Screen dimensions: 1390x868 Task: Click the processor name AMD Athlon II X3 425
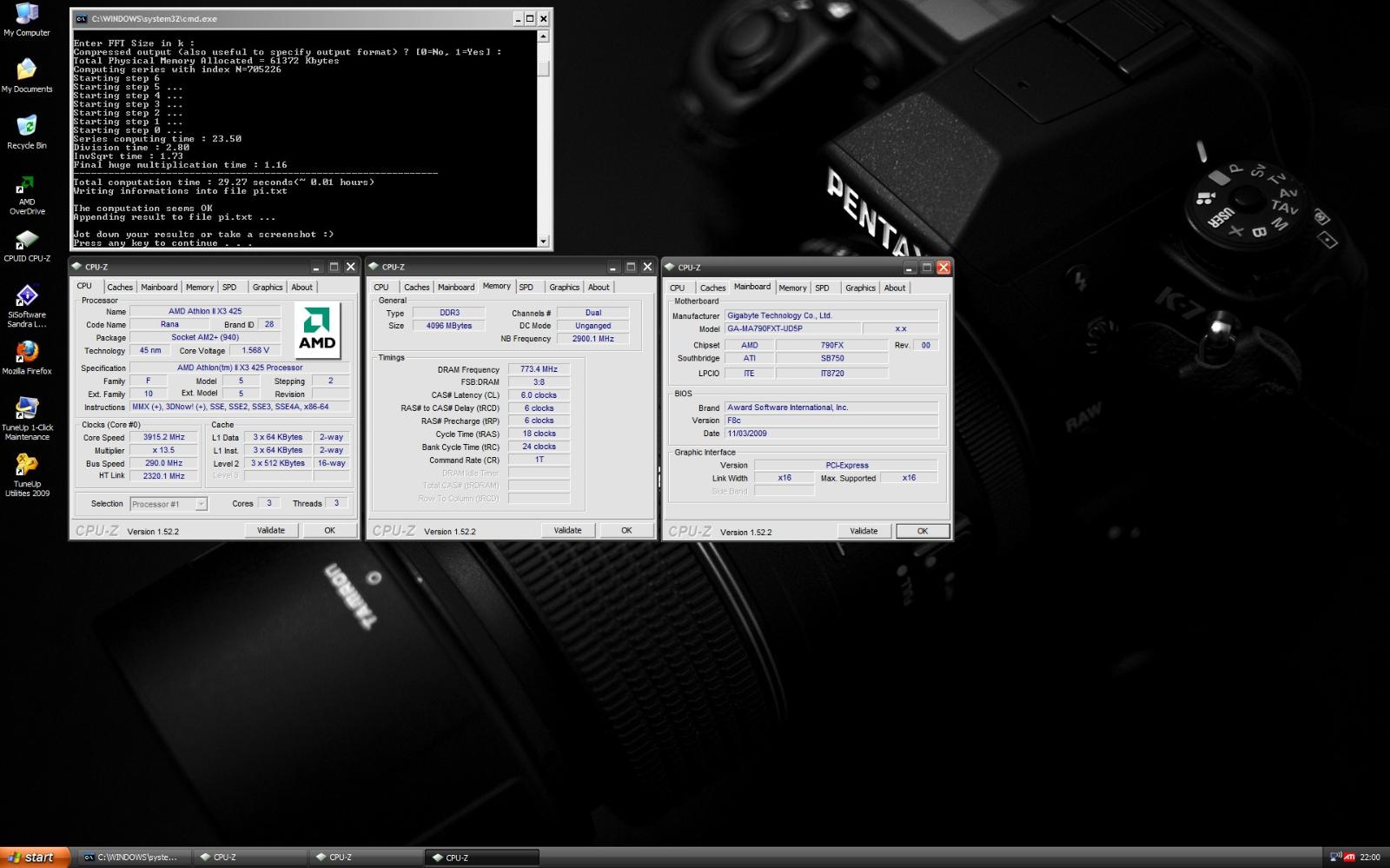pyautogui.click(x=205, y=311)
